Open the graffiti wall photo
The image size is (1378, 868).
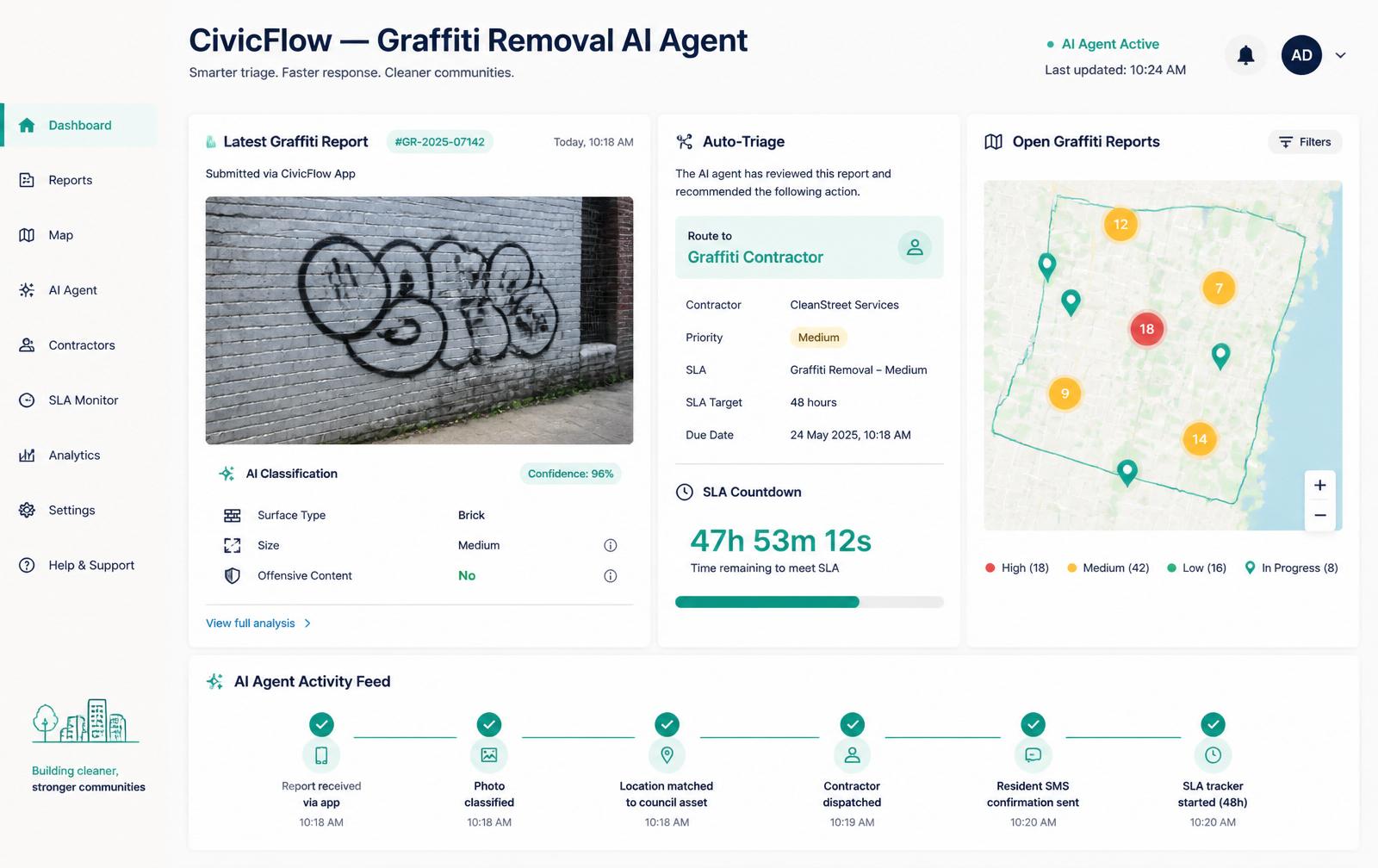pos(419,320)
